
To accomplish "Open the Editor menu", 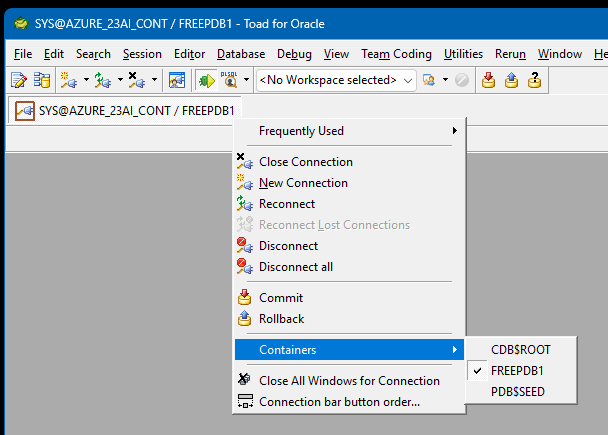I will pos(189,54).
